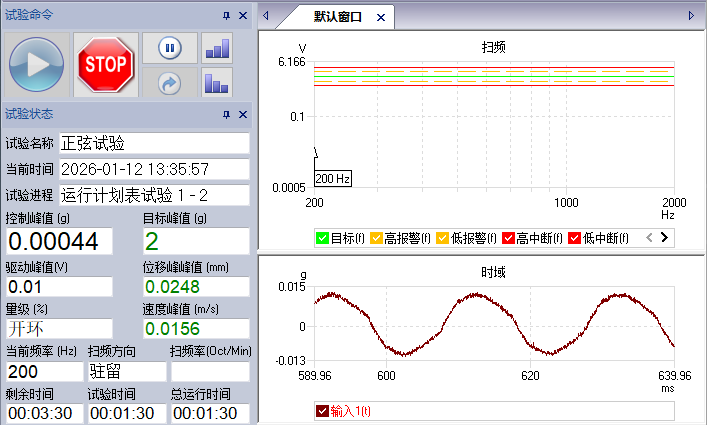Pin the 试验命令 panel
This screenshot has height=425, width=707.
pos(226,15)
